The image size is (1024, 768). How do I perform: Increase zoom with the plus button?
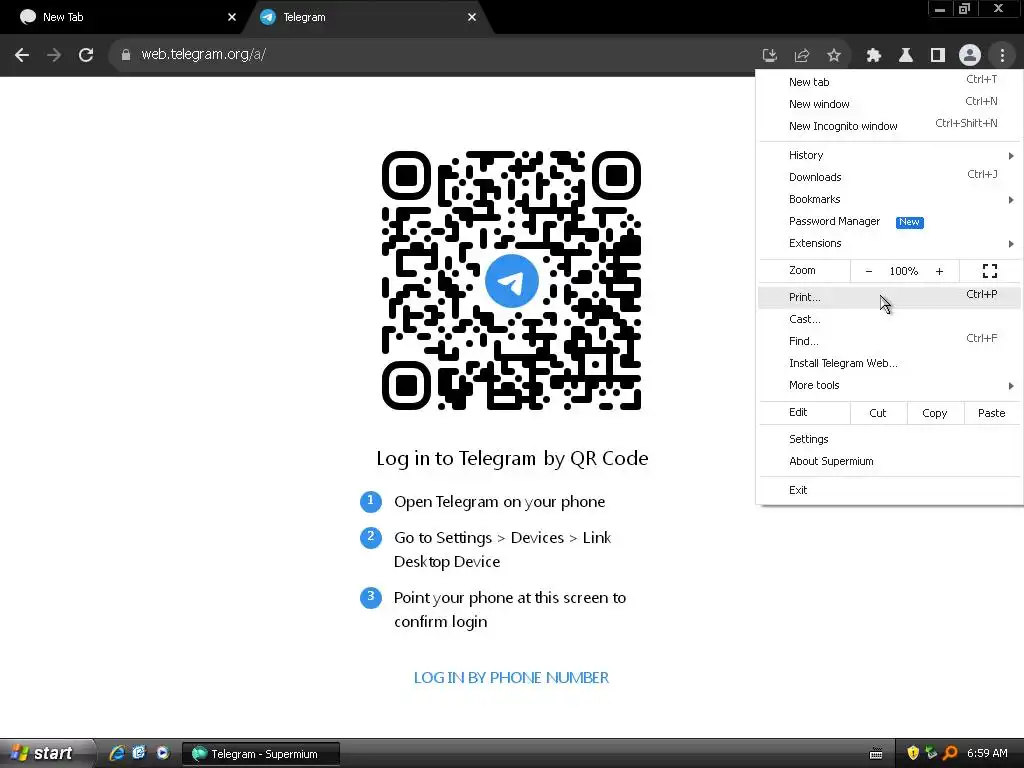tap(939, 271)
